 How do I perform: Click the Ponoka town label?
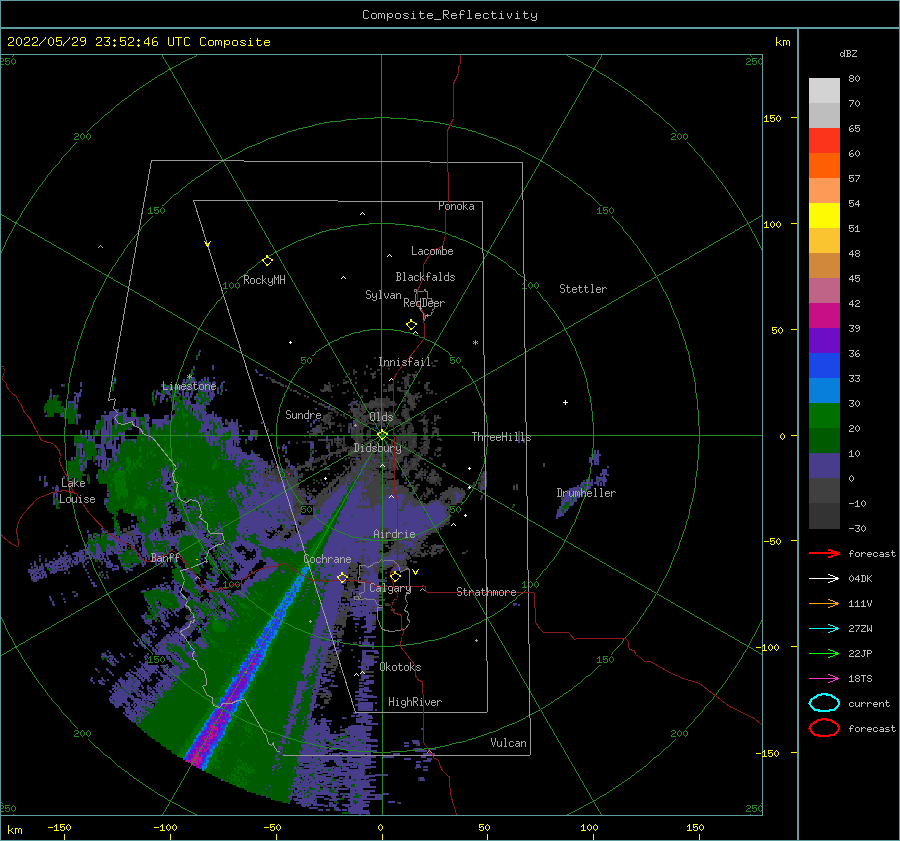pyautogui.click(x=456, y=206)
